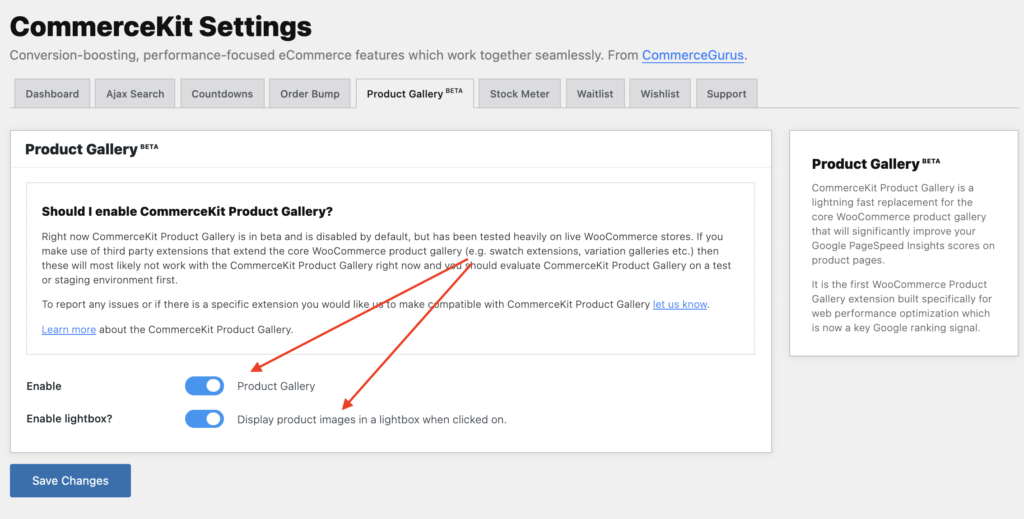This screenshot has width=1024, height=519.
Task: Click the Product Gallery BETA tab
Action: tap(415, 93)
